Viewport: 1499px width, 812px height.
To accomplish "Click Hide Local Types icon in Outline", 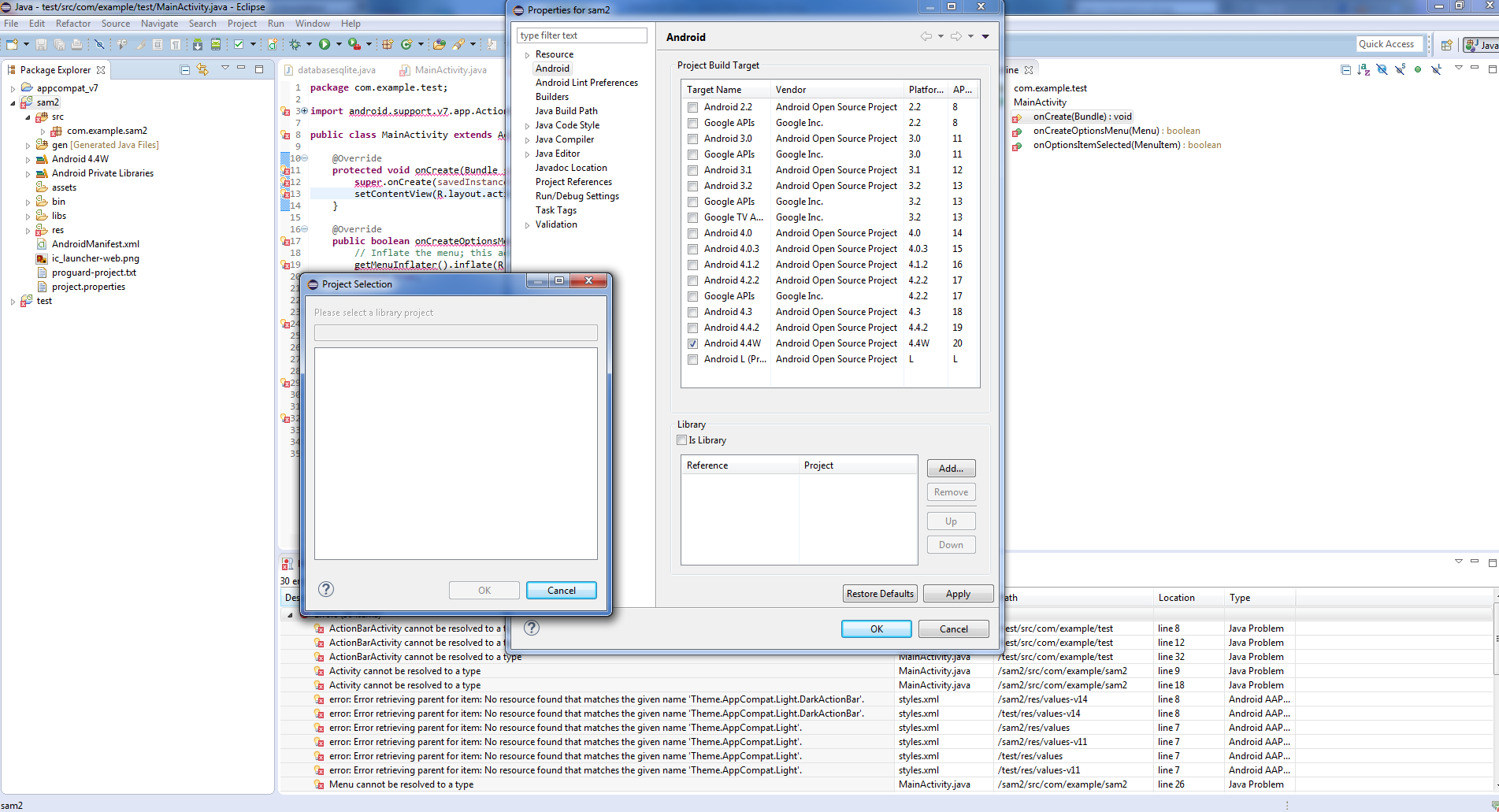I will tap(1436, 69).
